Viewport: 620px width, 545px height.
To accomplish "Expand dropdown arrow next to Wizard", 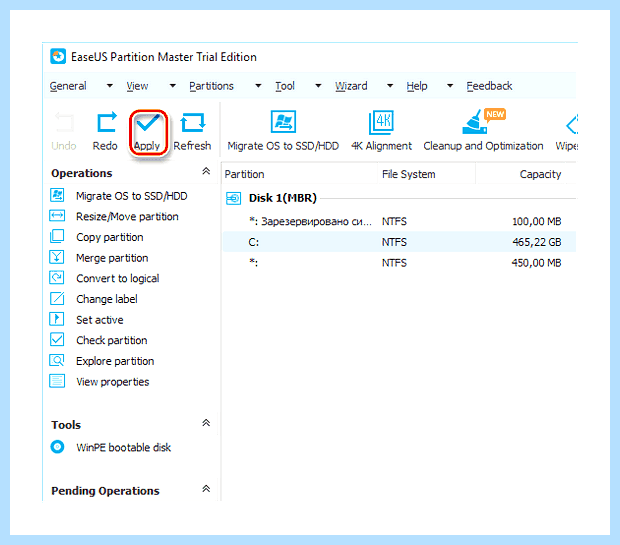I will pos(390,85).
